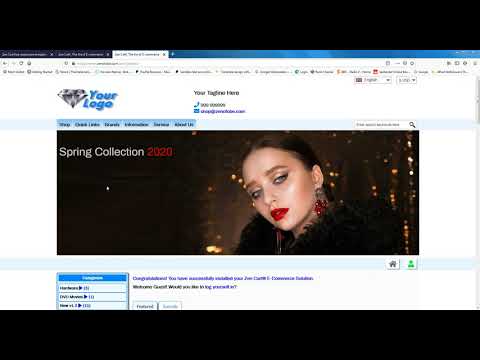Open the browser hamburger menu

point(475,63)
